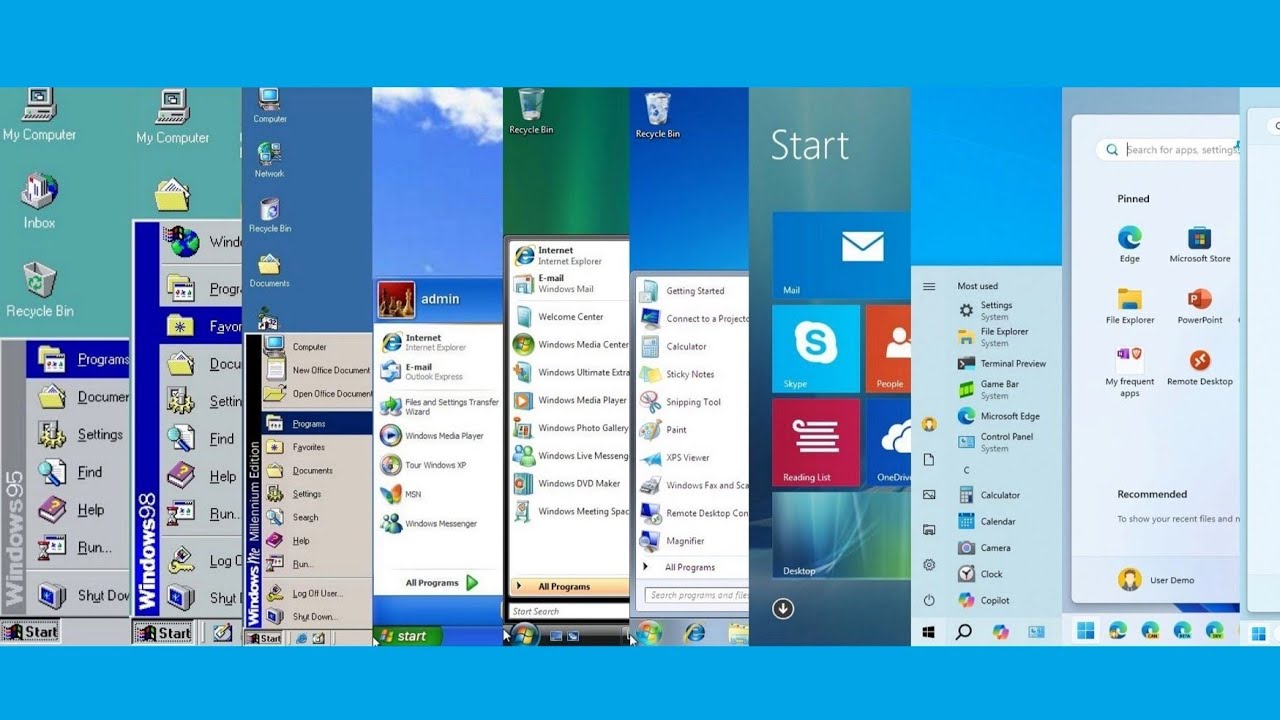Image resolution: width=1280 pixels, height=720 pixels.
Task: Open Sticky Notes in Windows 7 menu
Action: (678, 374)
